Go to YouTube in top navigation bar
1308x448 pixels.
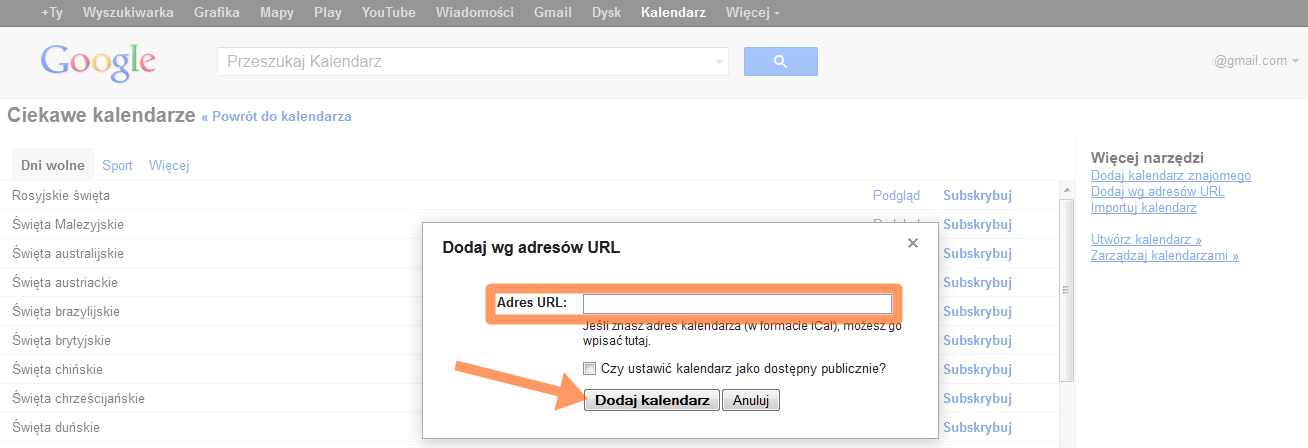tap(388, 13)
